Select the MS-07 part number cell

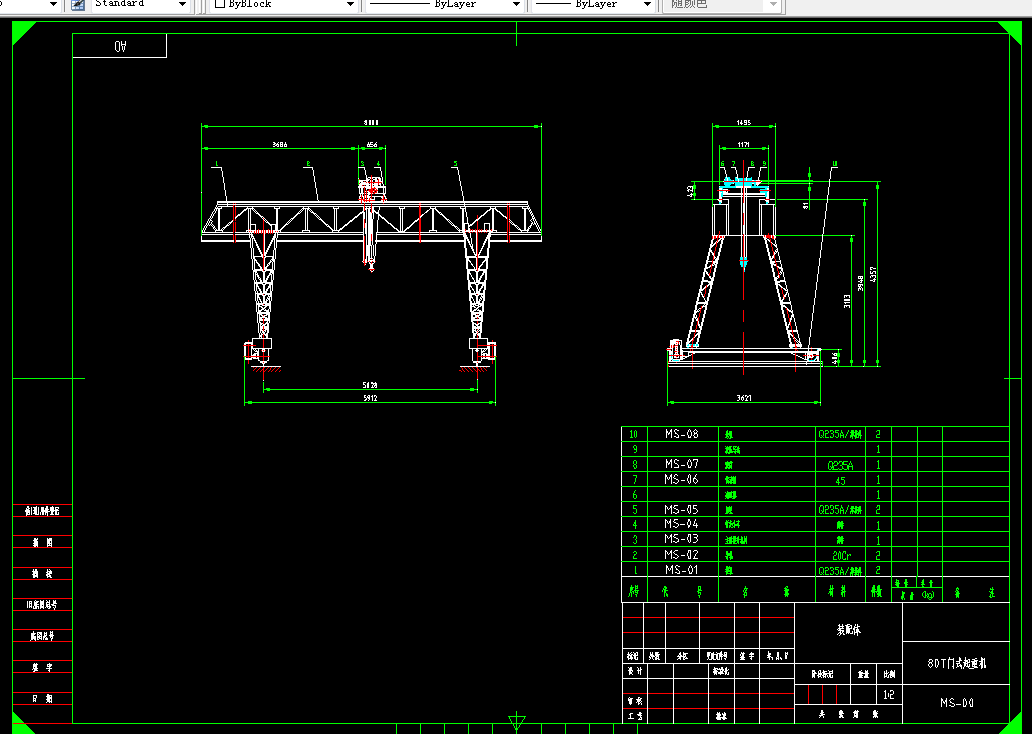(682, 464)
